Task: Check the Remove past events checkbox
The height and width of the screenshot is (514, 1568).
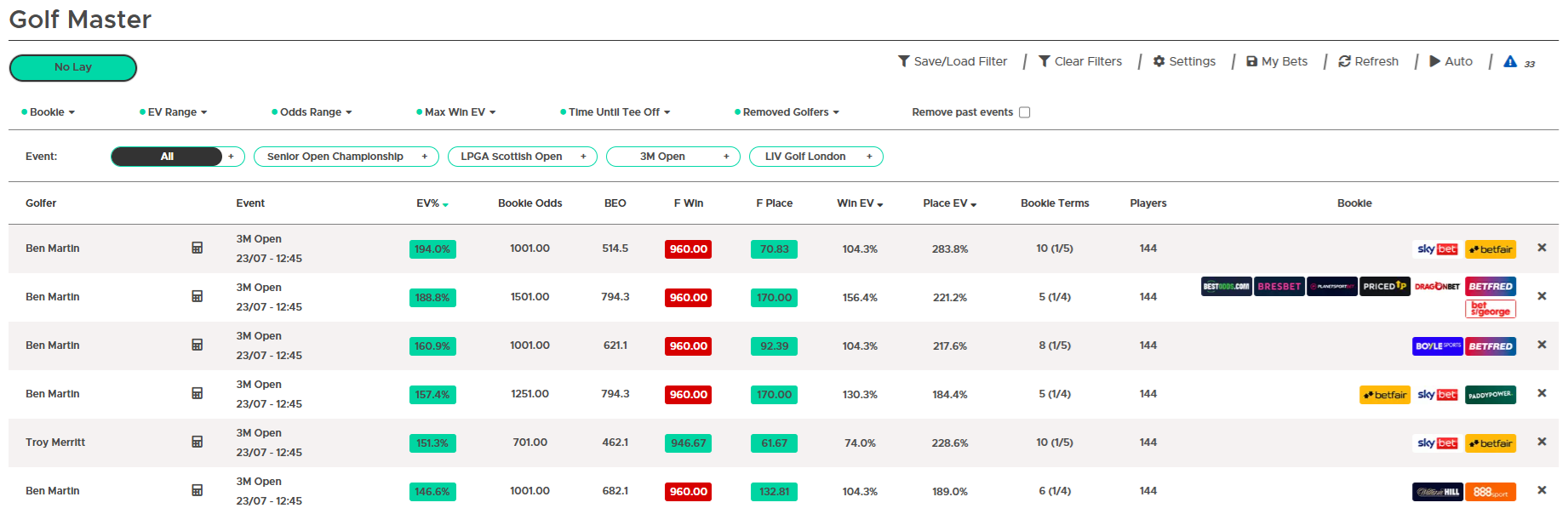Action: 1025,112
